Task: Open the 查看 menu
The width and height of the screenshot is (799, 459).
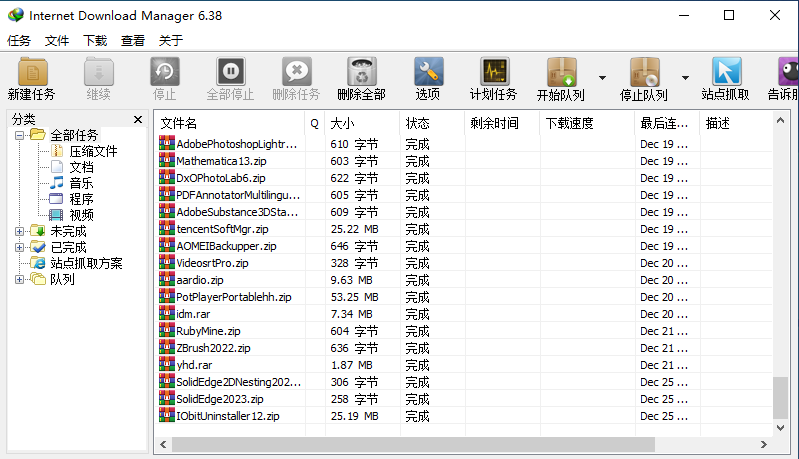Action: point(133,41)
